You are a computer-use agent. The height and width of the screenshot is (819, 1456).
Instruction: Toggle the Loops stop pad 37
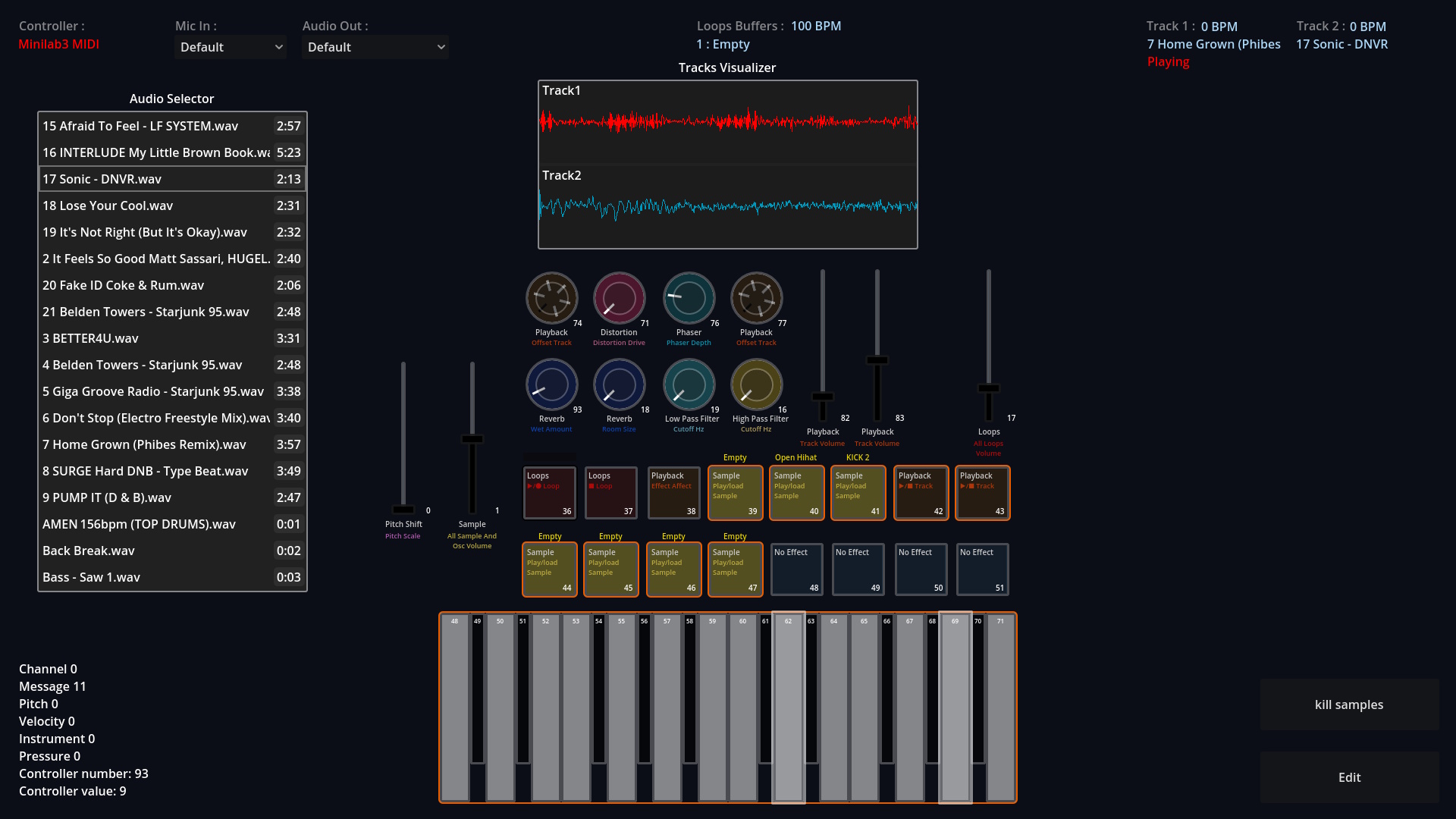click(x=610, y=493)
